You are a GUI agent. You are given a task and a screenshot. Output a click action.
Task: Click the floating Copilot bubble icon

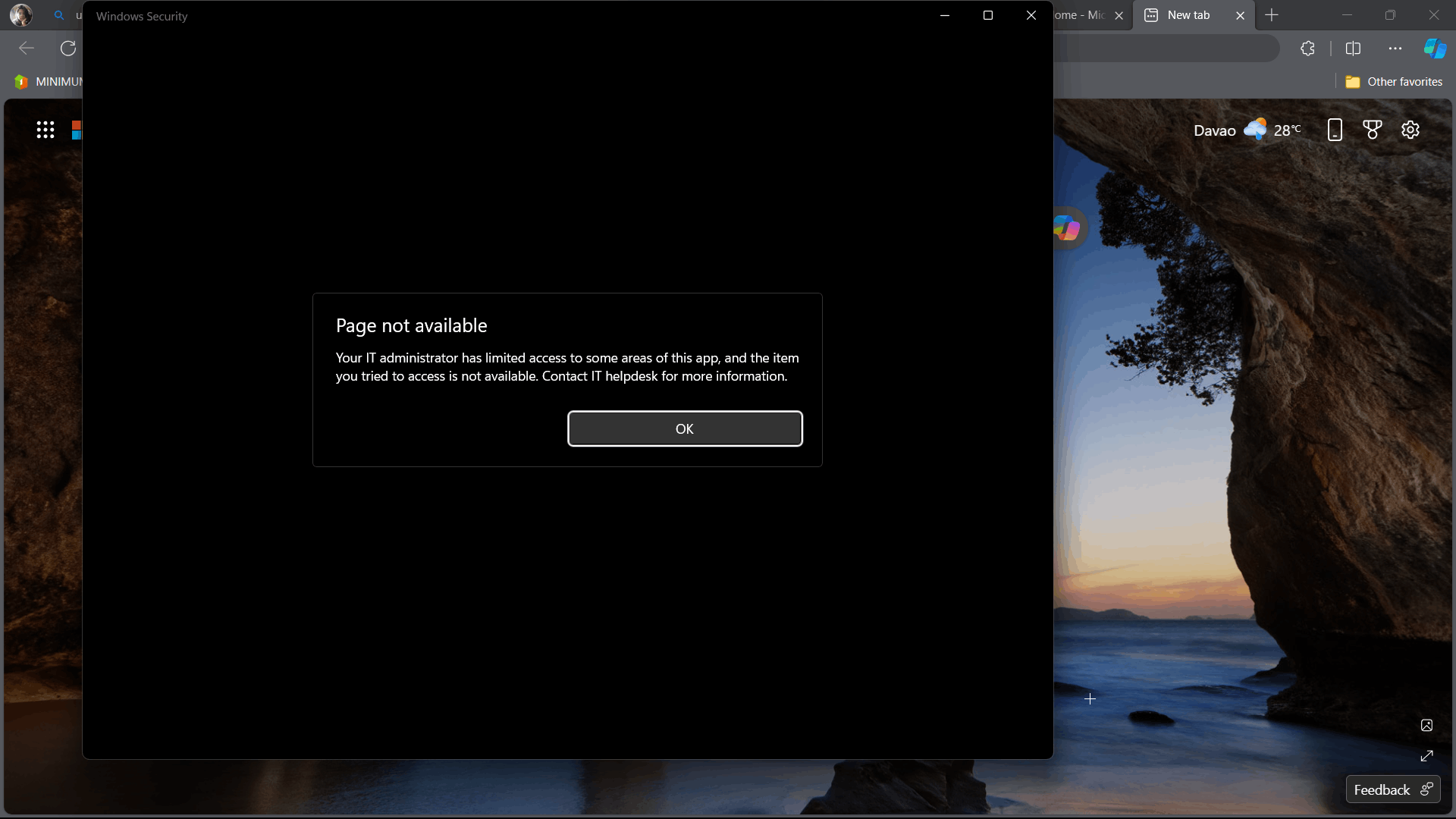click(x=1067, y=227)
